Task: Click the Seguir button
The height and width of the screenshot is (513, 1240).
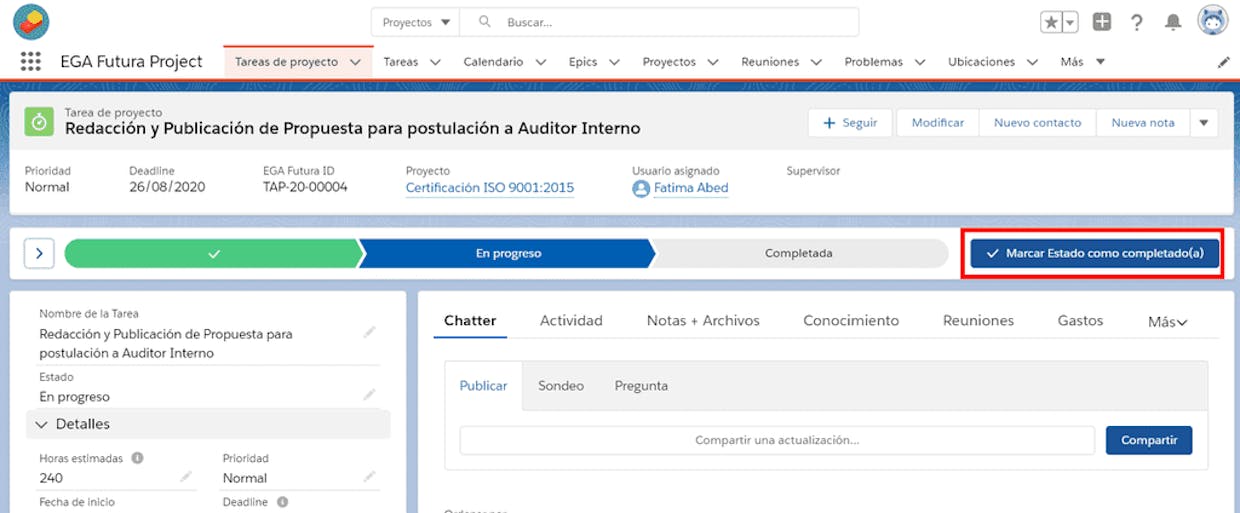Action: coord(851,123)
